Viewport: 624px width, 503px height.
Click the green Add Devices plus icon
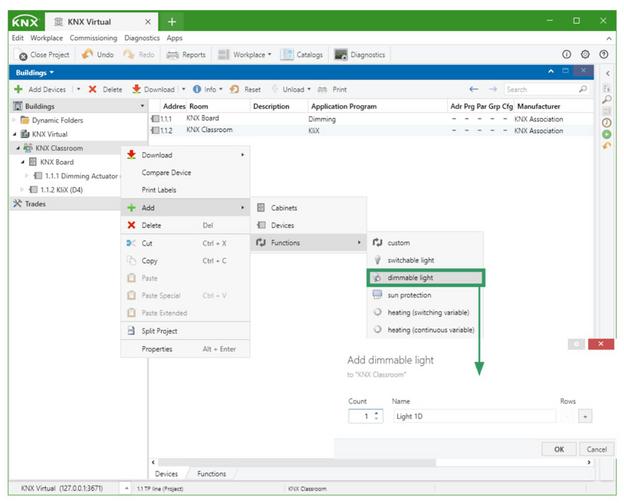pyautogui.click(x=18, y=89)
